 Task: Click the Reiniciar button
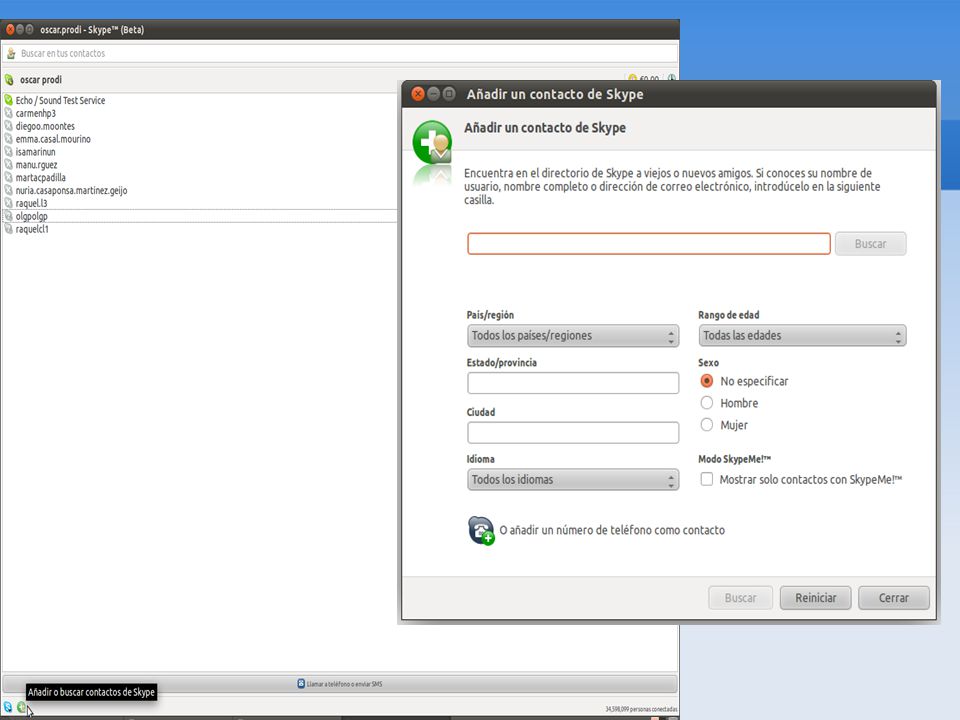click(816, 598)
